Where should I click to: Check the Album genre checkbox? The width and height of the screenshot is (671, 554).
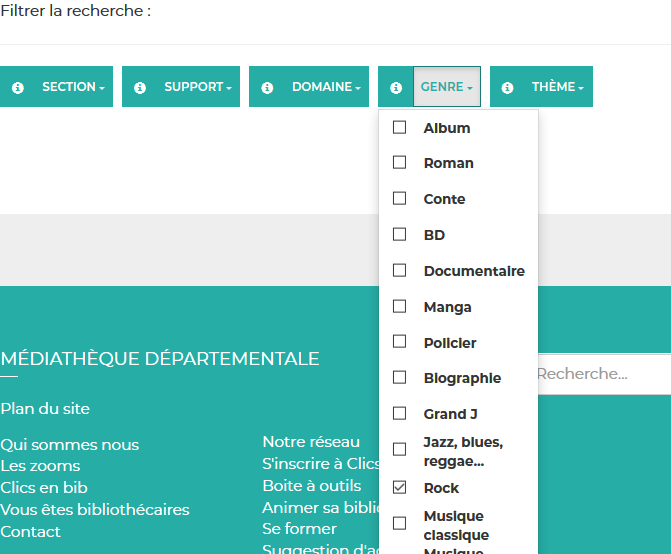399,127
